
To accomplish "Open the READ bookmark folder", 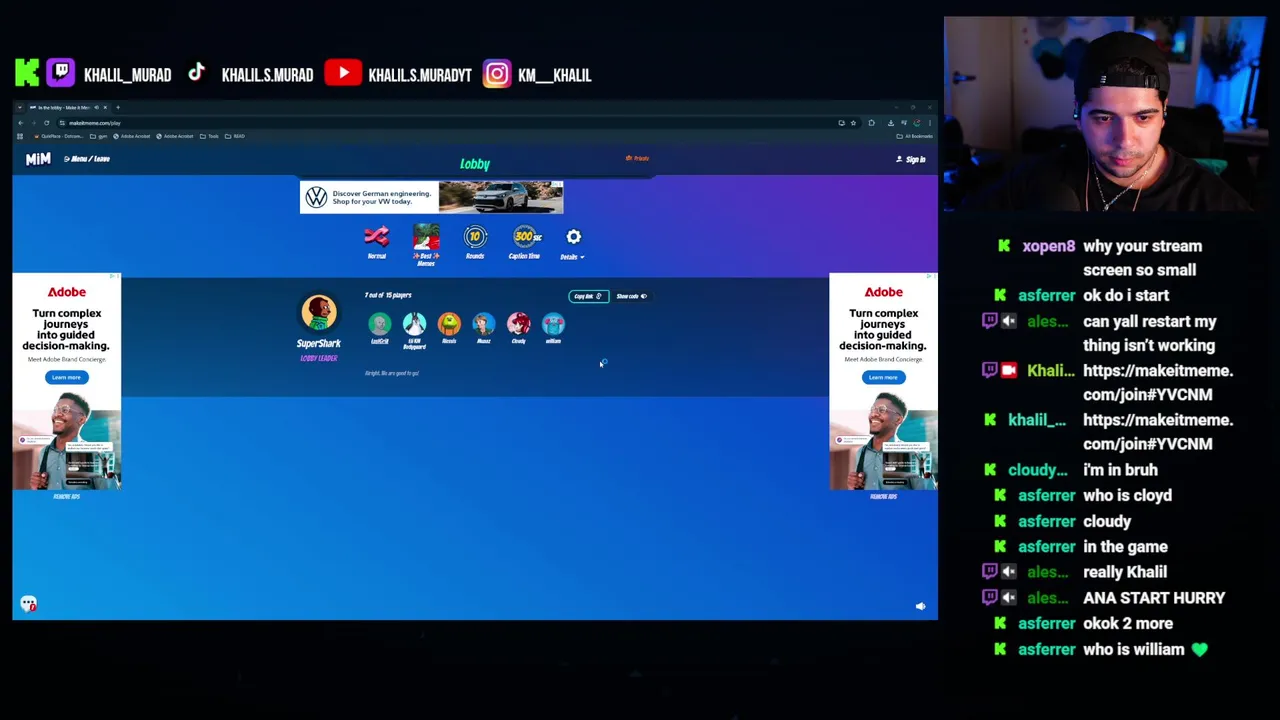I will 235,136.
